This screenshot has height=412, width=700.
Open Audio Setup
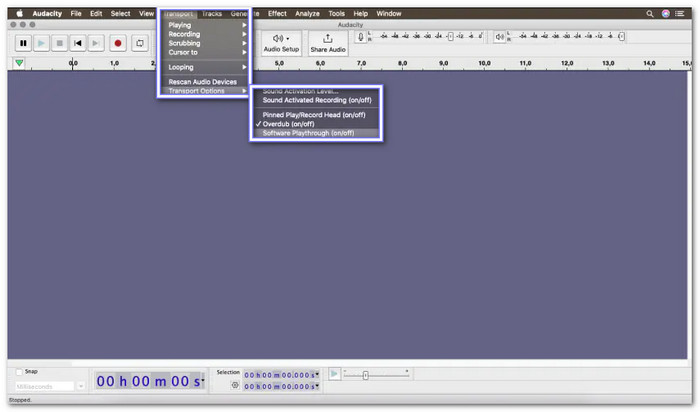coord(281,43)
